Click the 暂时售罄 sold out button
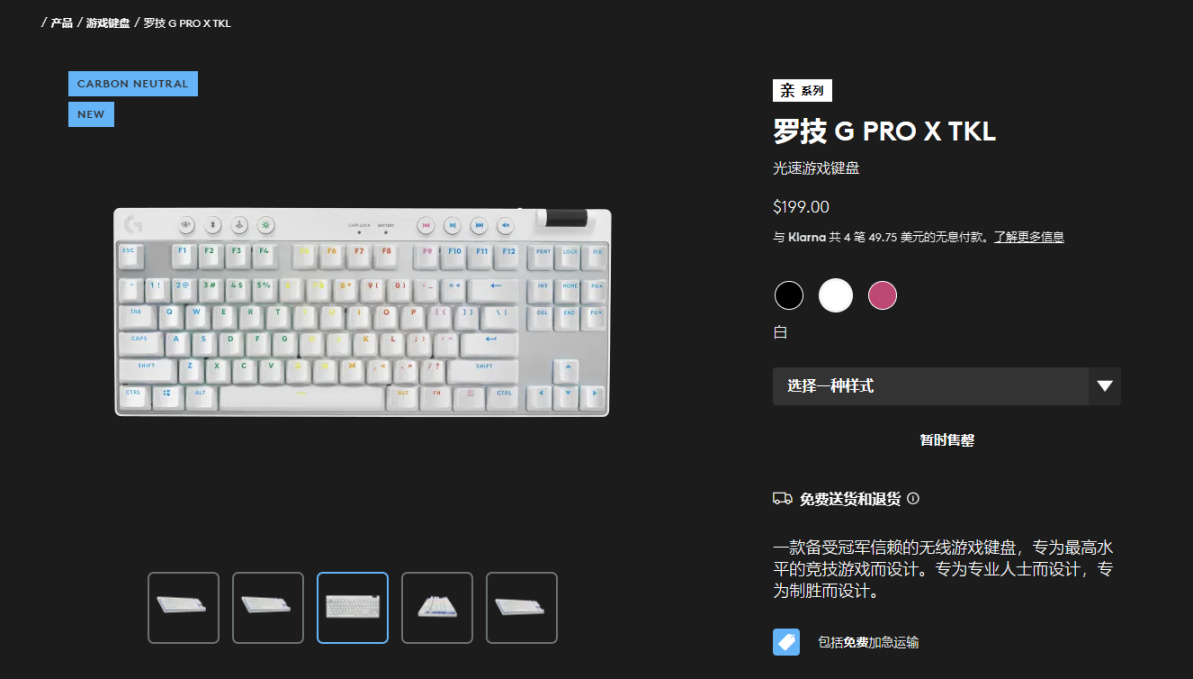This screenshot has width=1193, height=679. [x=946, y=440]
